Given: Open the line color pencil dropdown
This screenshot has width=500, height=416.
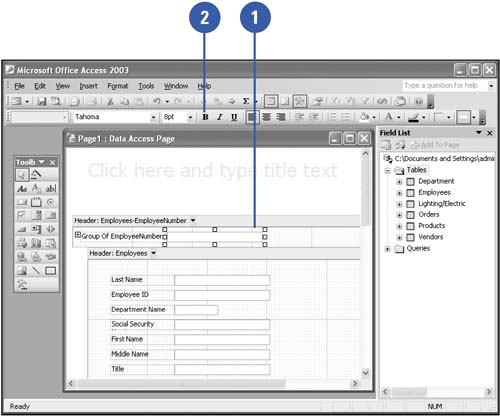Looking at the screenshot, I should pyautogui.click(x=424, y=117).
